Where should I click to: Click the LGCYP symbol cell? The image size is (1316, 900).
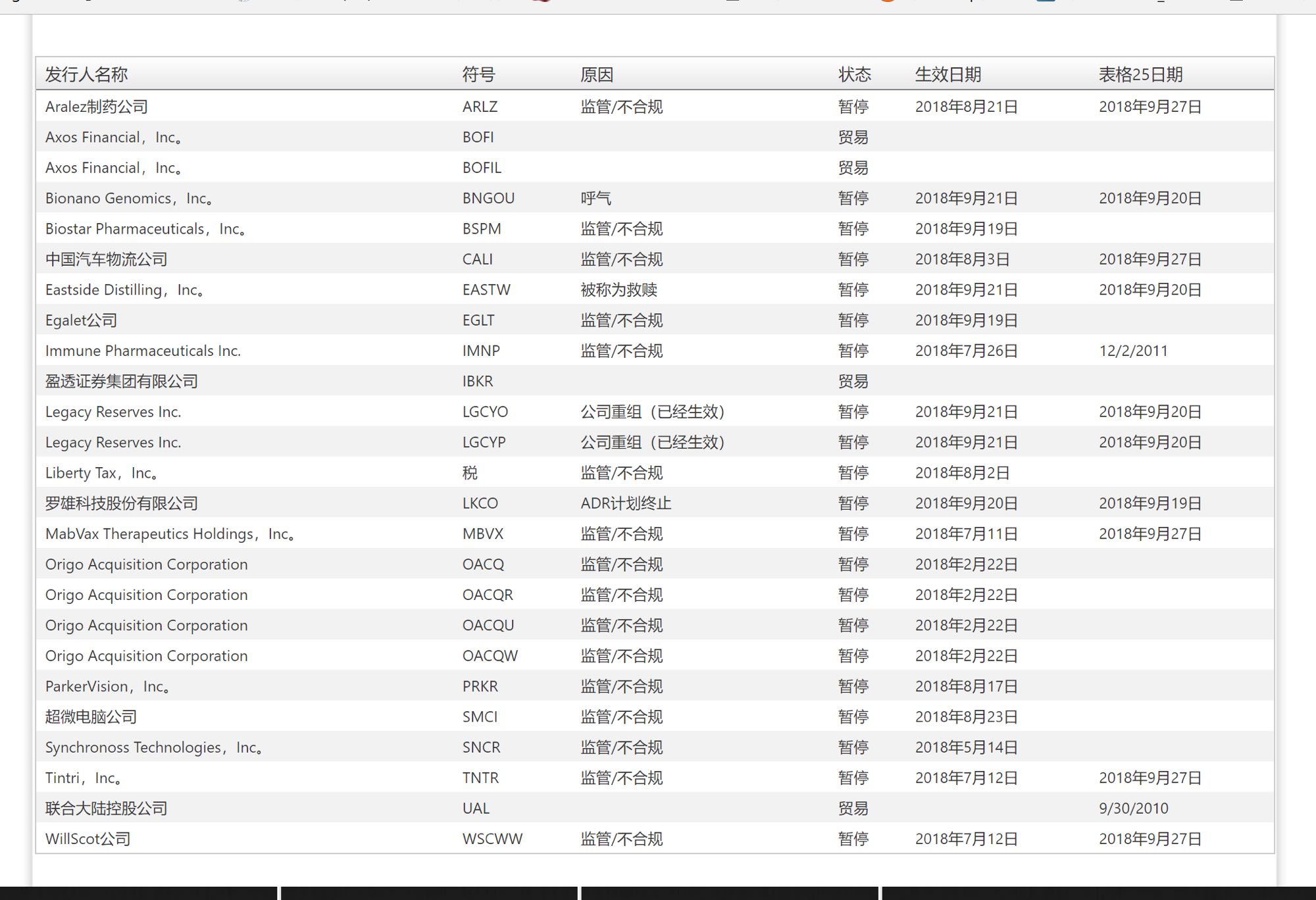pos(484,442)
